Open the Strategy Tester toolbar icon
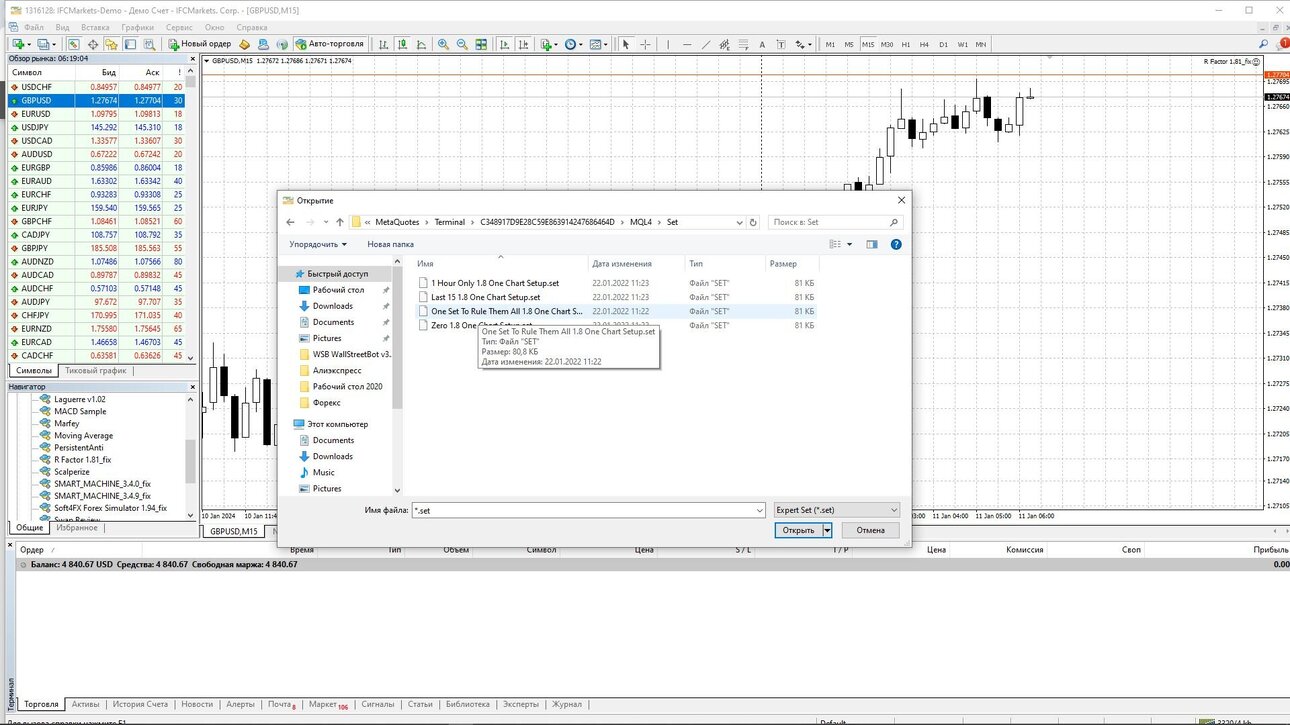Screen dimensions: 1290x725 click(149, 44)
